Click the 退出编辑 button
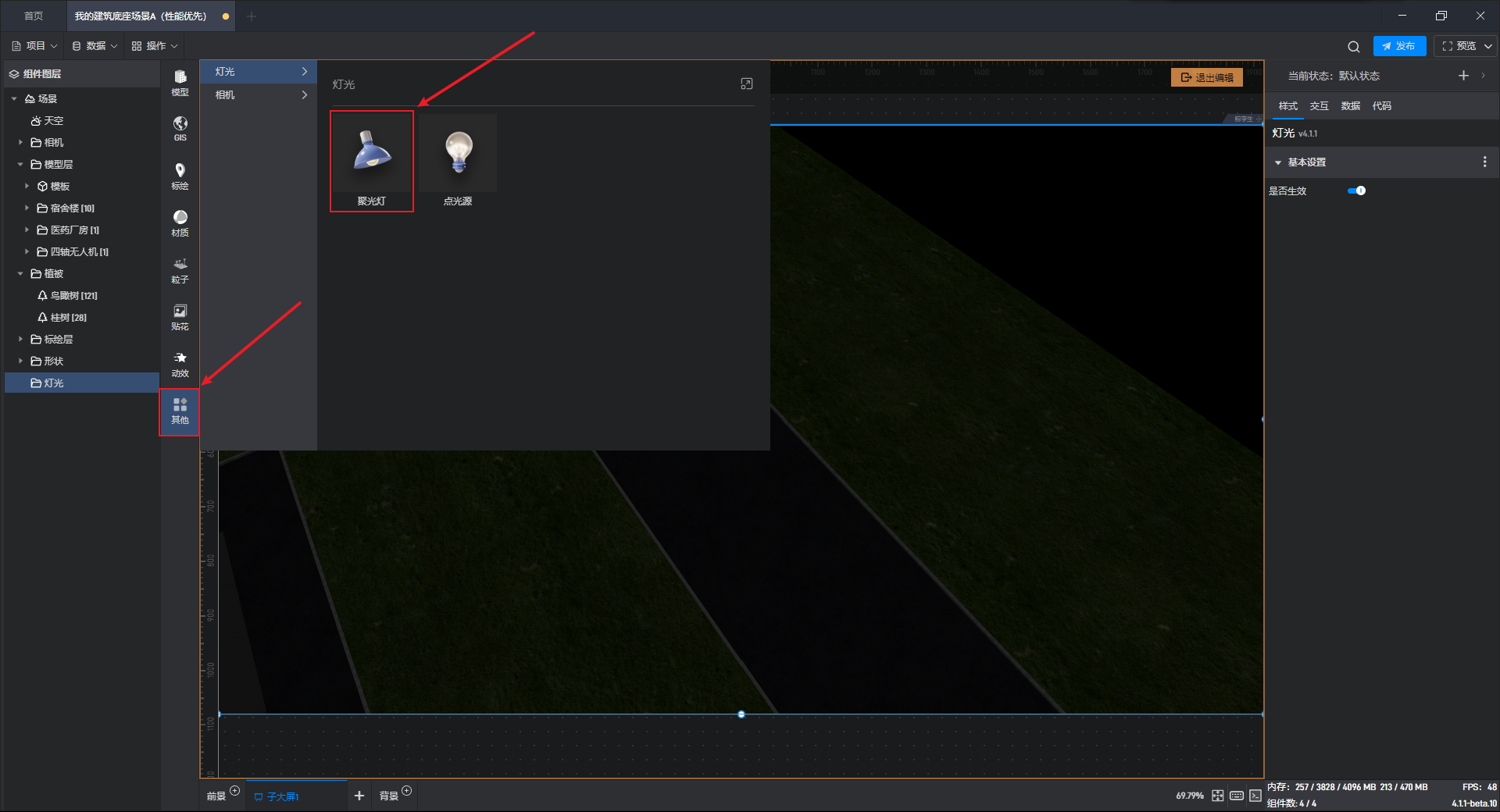Image resolution: width=1500 pixels, height=812 pixels. (1207, 77)
